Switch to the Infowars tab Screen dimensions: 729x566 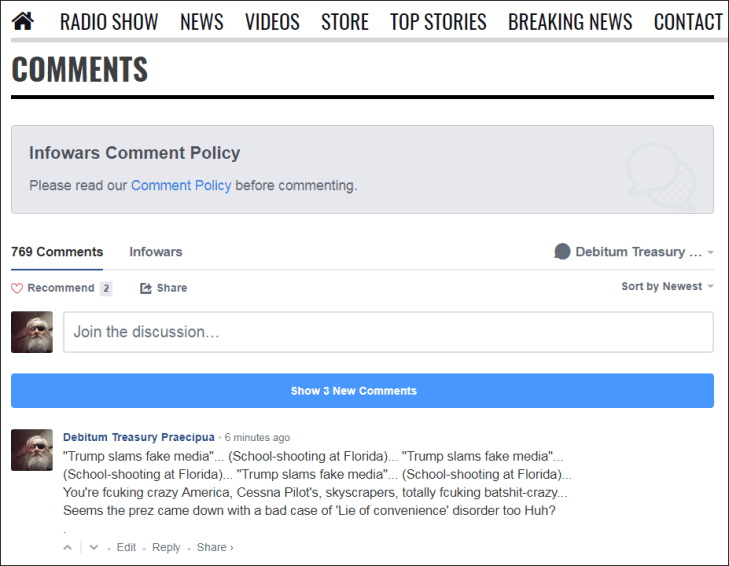point(155,252)
